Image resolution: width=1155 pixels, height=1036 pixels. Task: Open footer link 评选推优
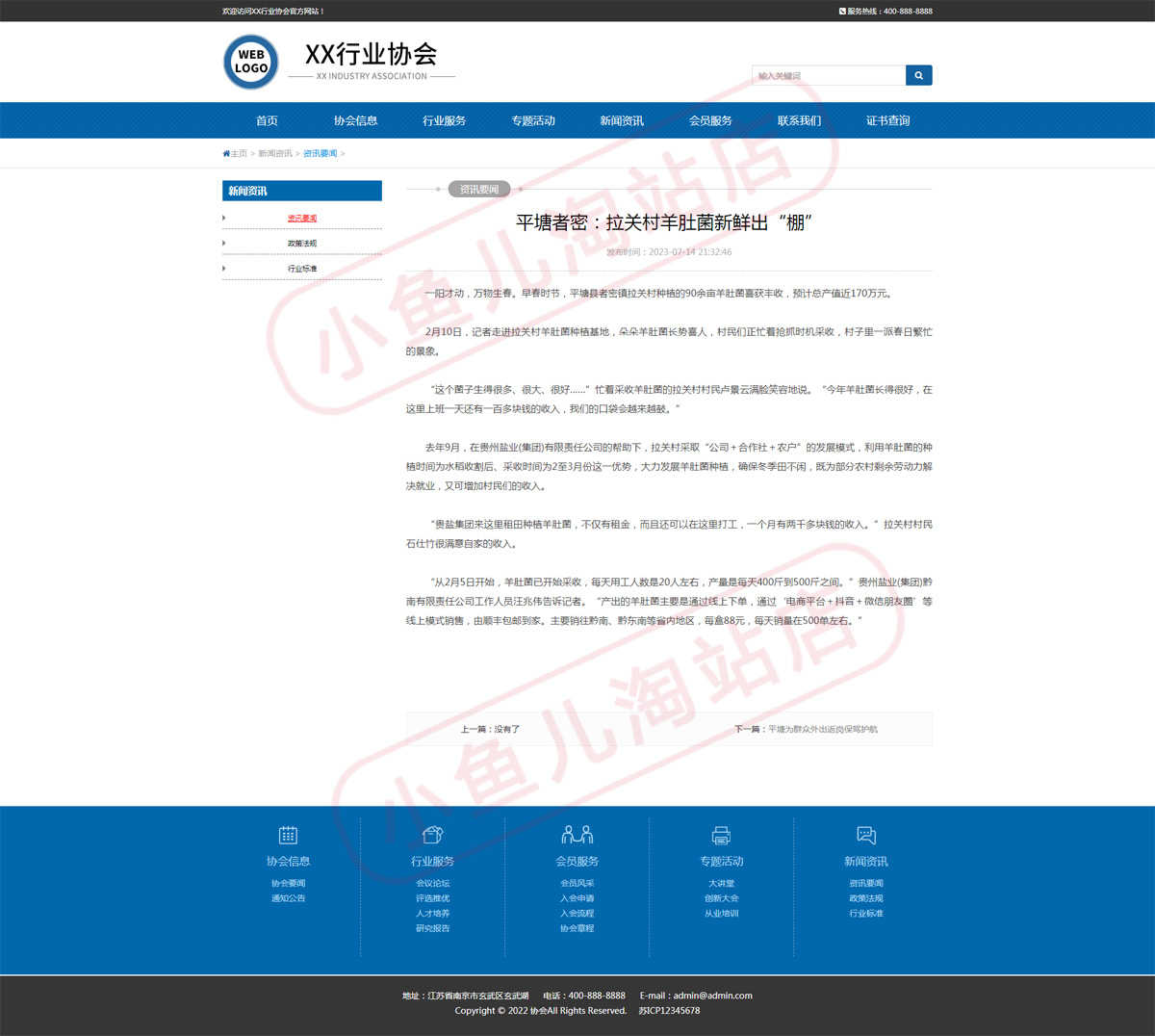pyautogui.click(x=432, y=898)
